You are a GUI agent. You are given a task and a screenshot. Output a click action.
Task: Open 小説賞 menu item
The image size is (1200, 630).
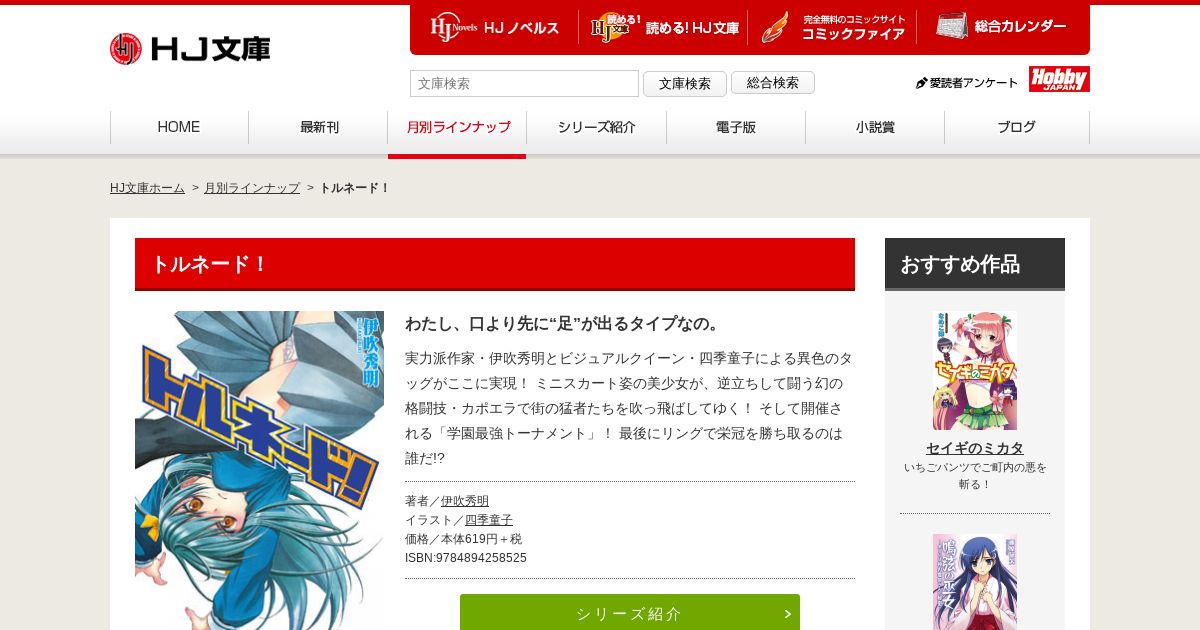[x=875, y=127]
